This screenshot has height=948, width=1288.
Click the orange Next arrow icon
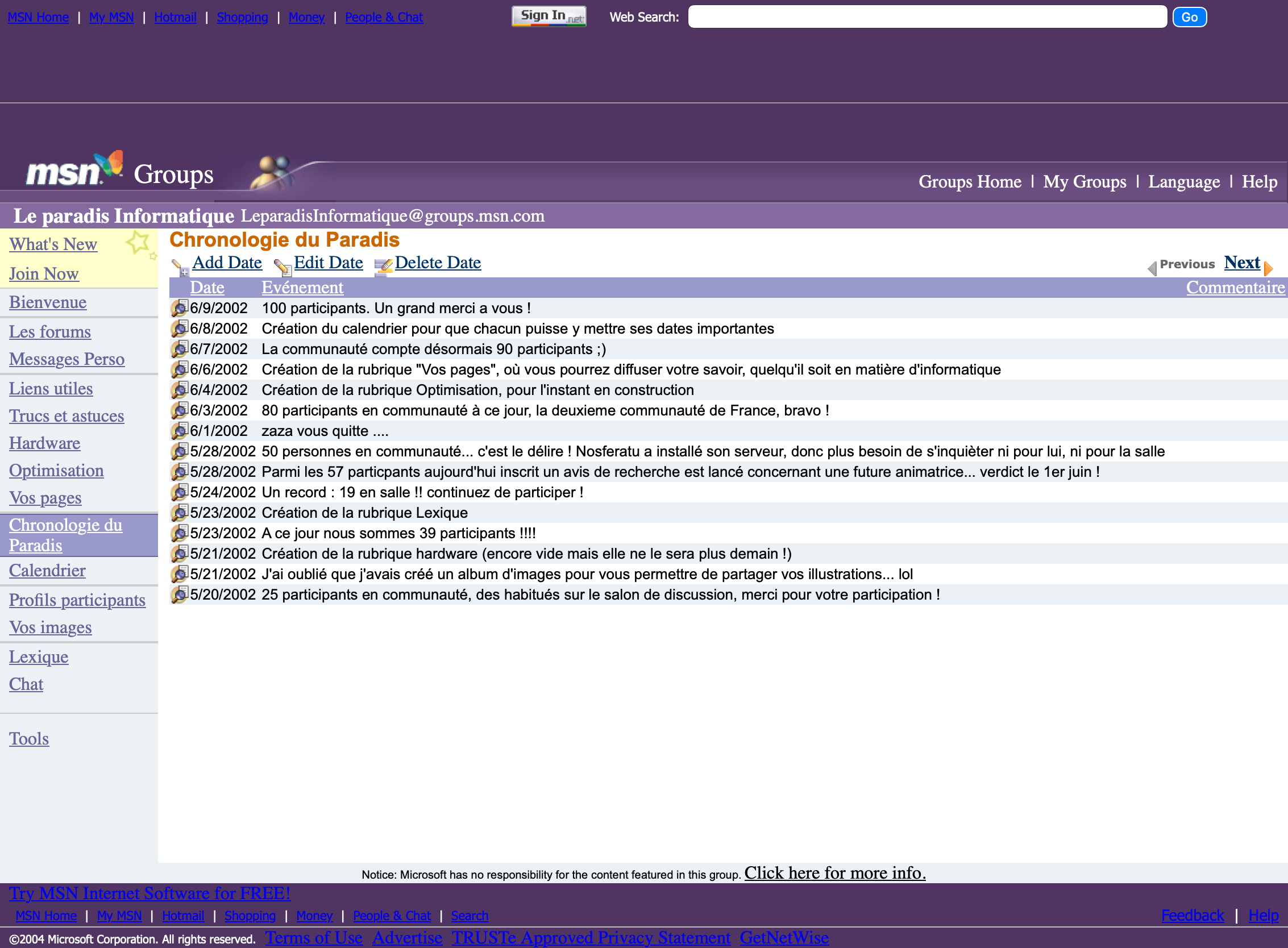(1269, 268)
